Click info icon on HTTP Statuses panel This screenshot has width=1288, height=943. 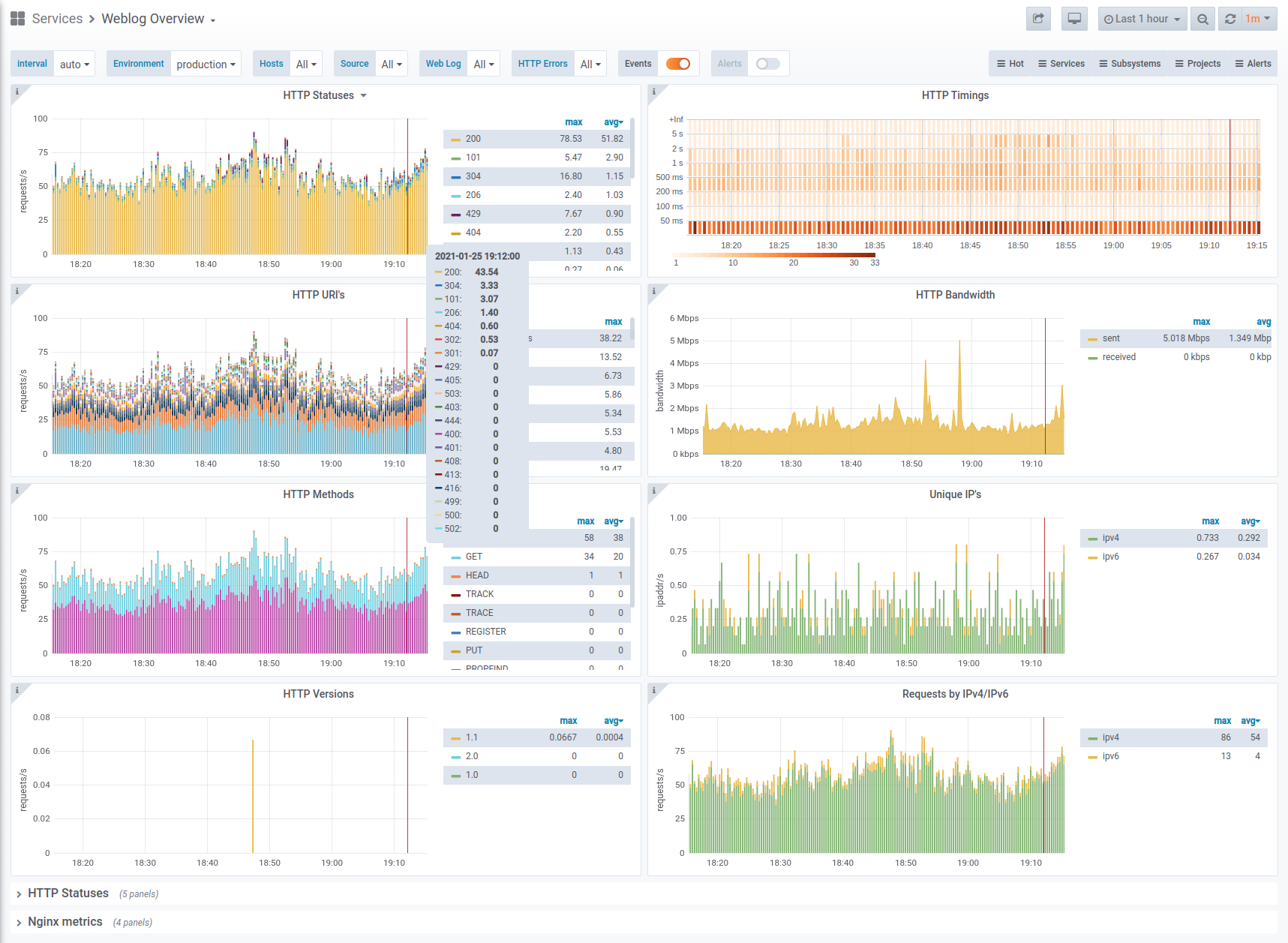tap(17, 92)
